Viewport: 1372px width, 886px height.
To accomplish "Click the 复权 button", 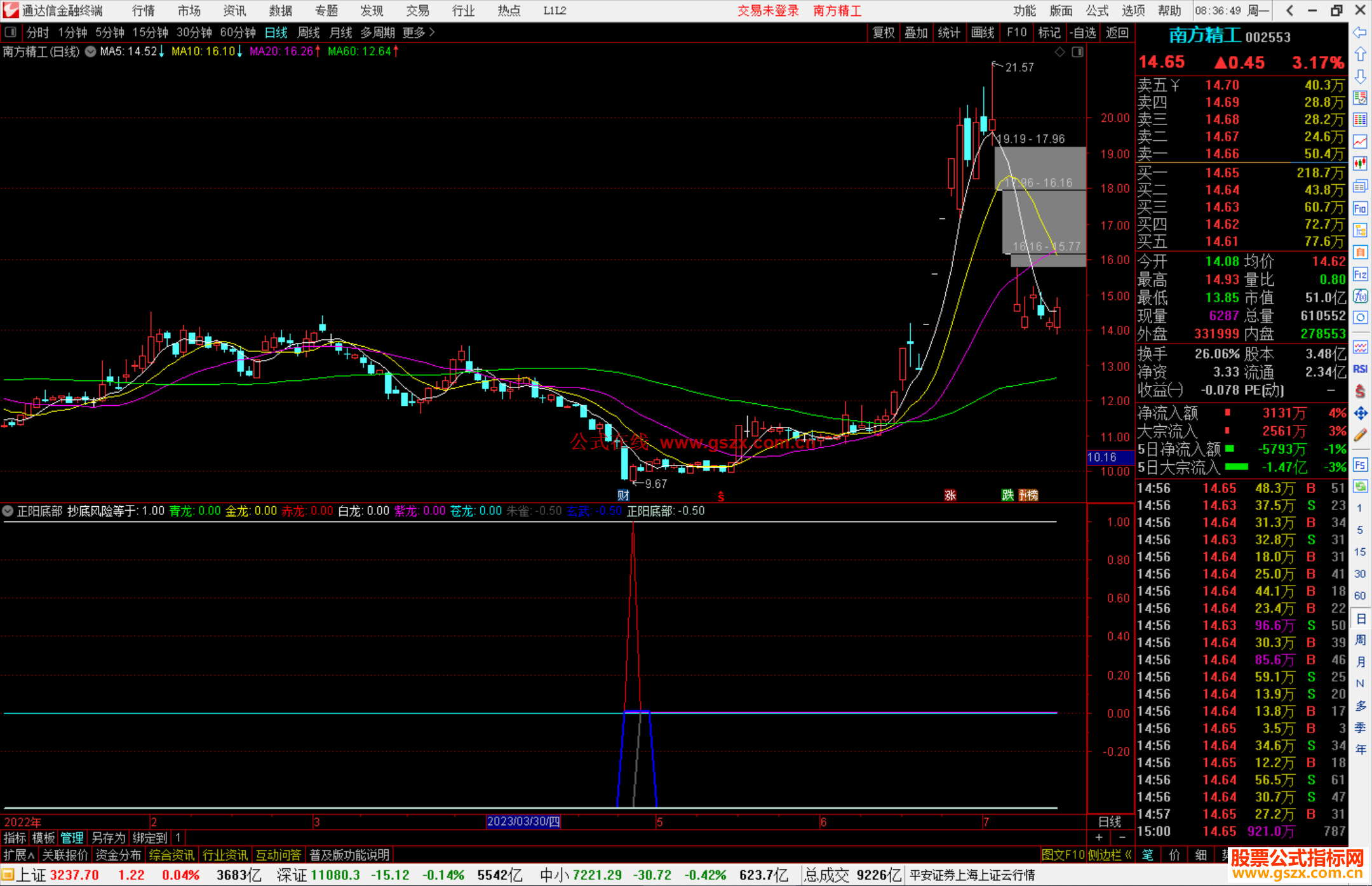I will point(884,32).
